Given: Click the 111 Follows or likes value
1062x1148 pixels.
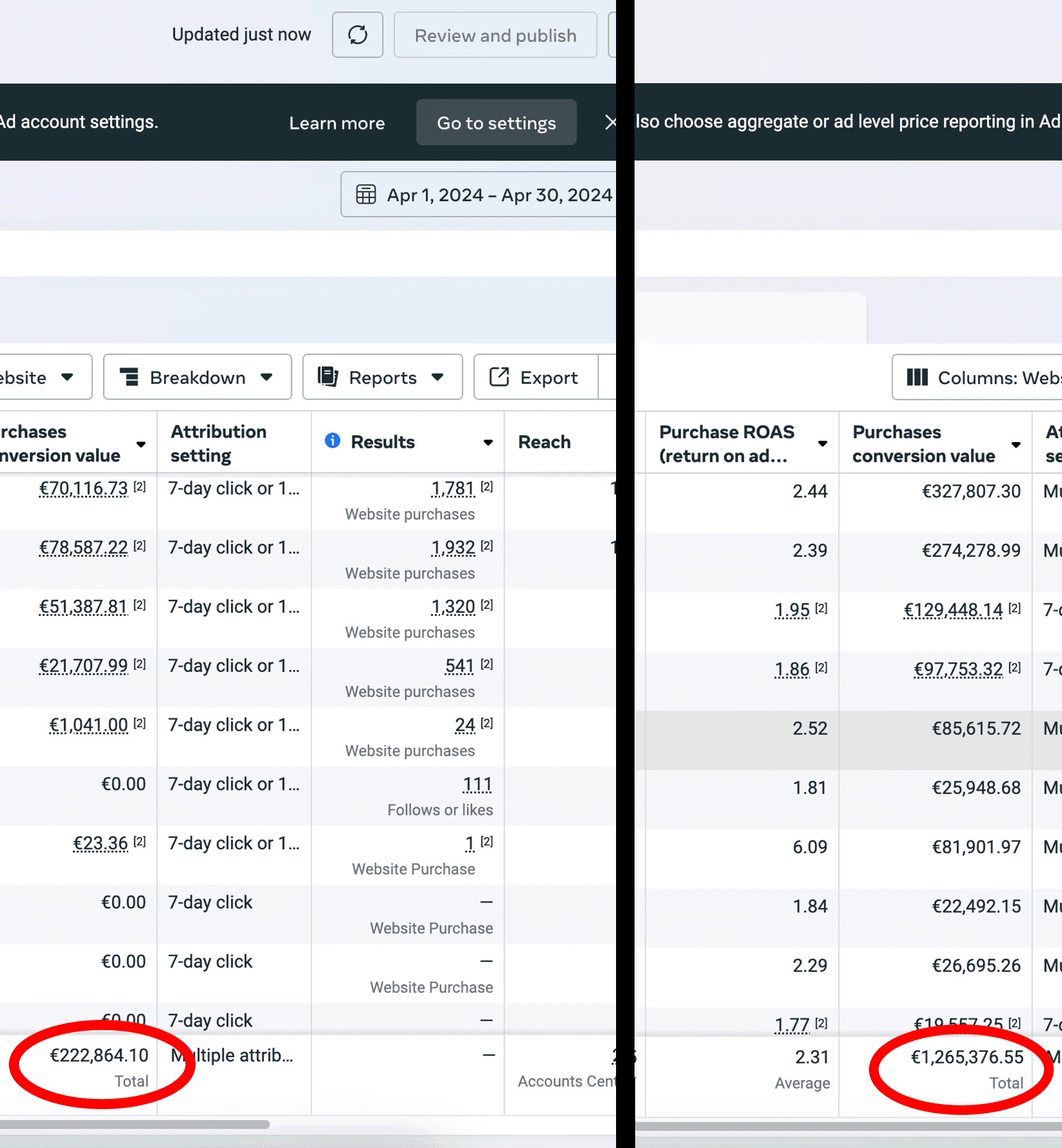Looking at the screenshot, I should click(x=477, y=784).
